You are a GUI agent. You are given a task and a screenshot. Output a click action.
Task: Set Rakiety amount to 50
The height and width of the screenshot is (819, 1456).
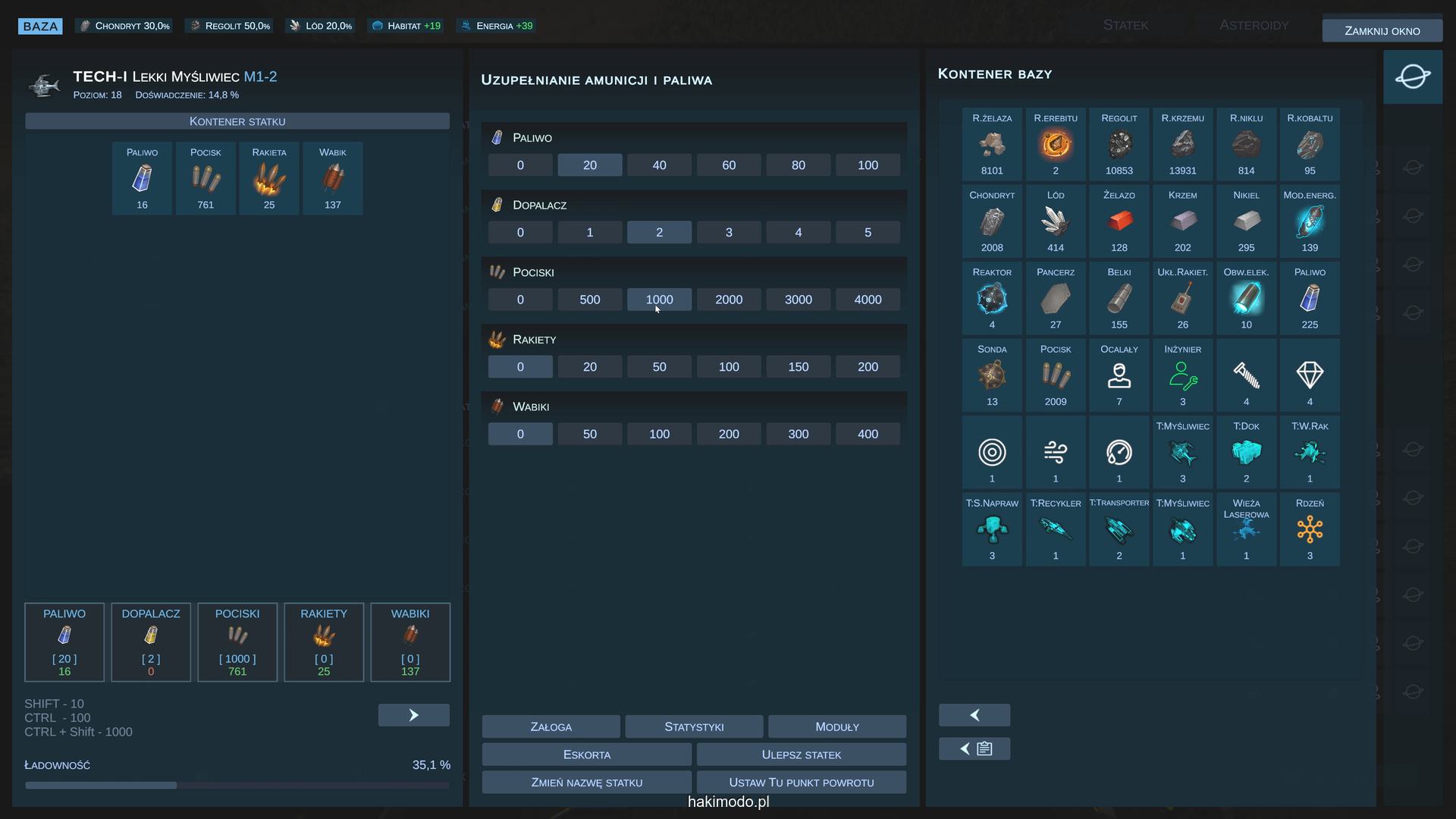[x=659, y=367]
